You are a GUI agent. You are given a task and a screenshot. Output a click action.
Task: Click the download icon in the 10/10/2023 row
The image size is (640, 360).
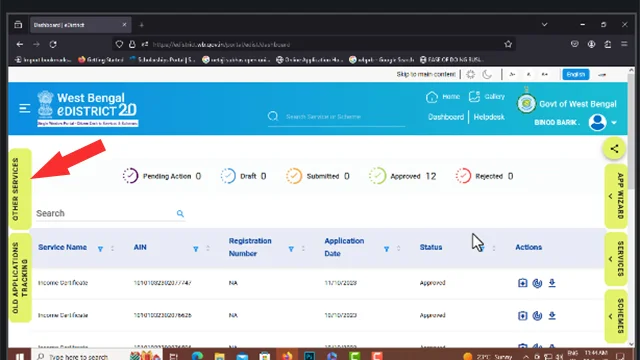tap(552, 316)
